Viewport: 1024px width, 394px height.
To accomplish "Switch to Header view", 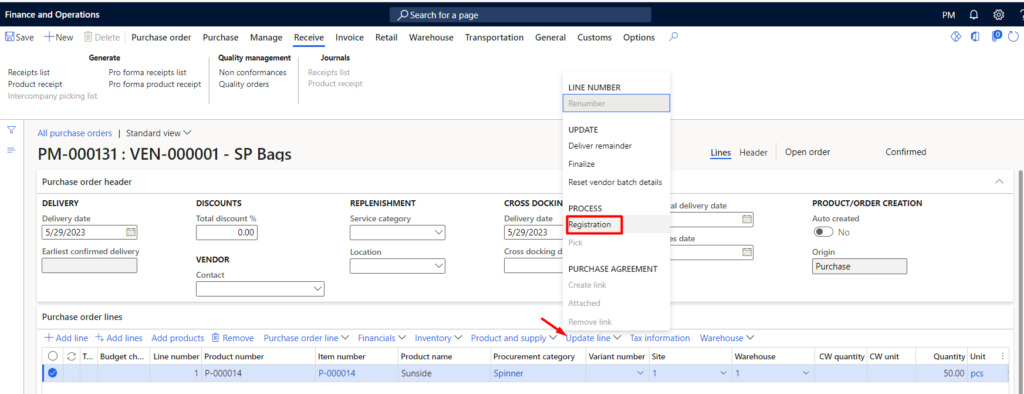I will (x=753, y=152).
